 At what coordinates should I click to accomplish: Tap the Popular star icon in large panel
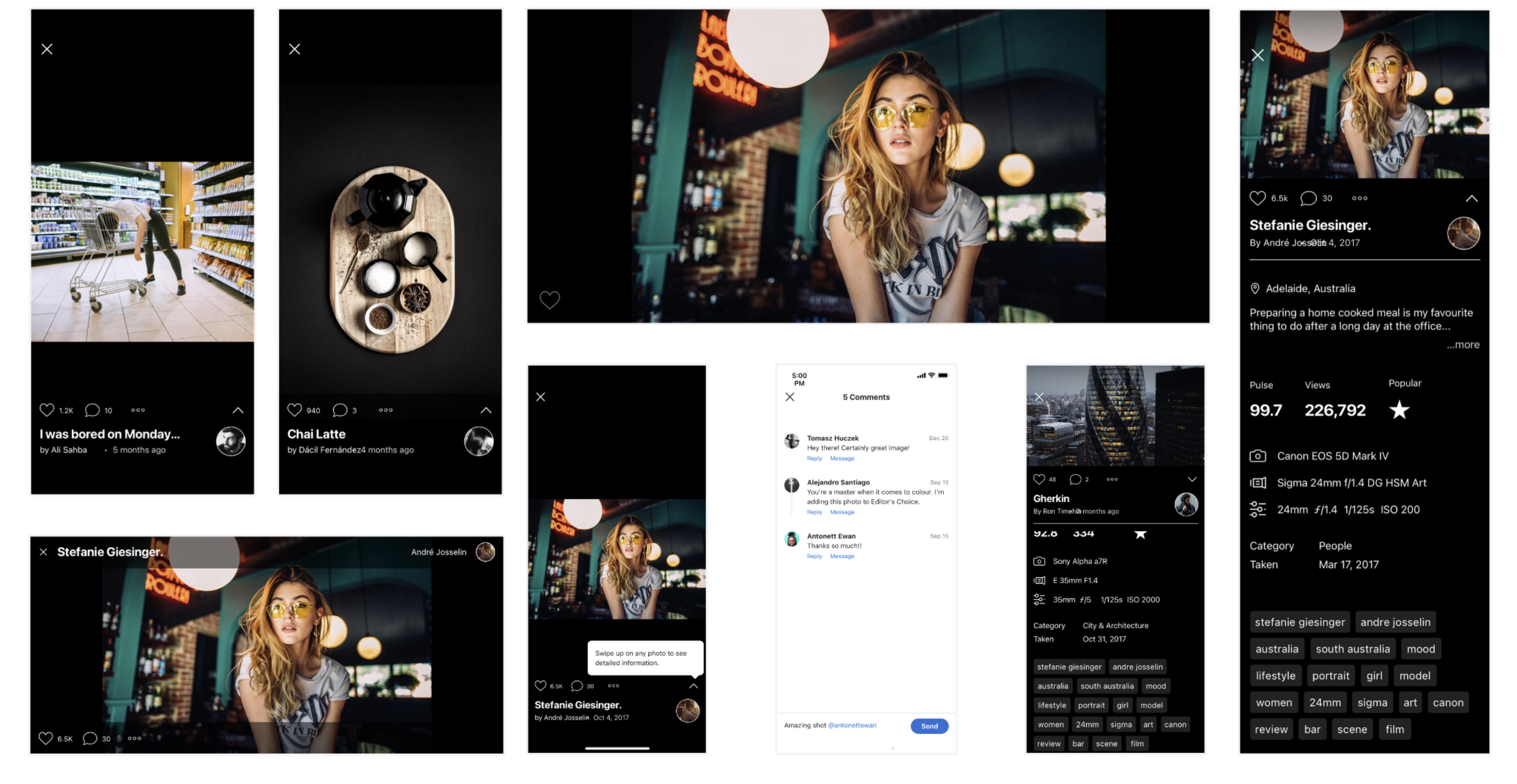1399,410
